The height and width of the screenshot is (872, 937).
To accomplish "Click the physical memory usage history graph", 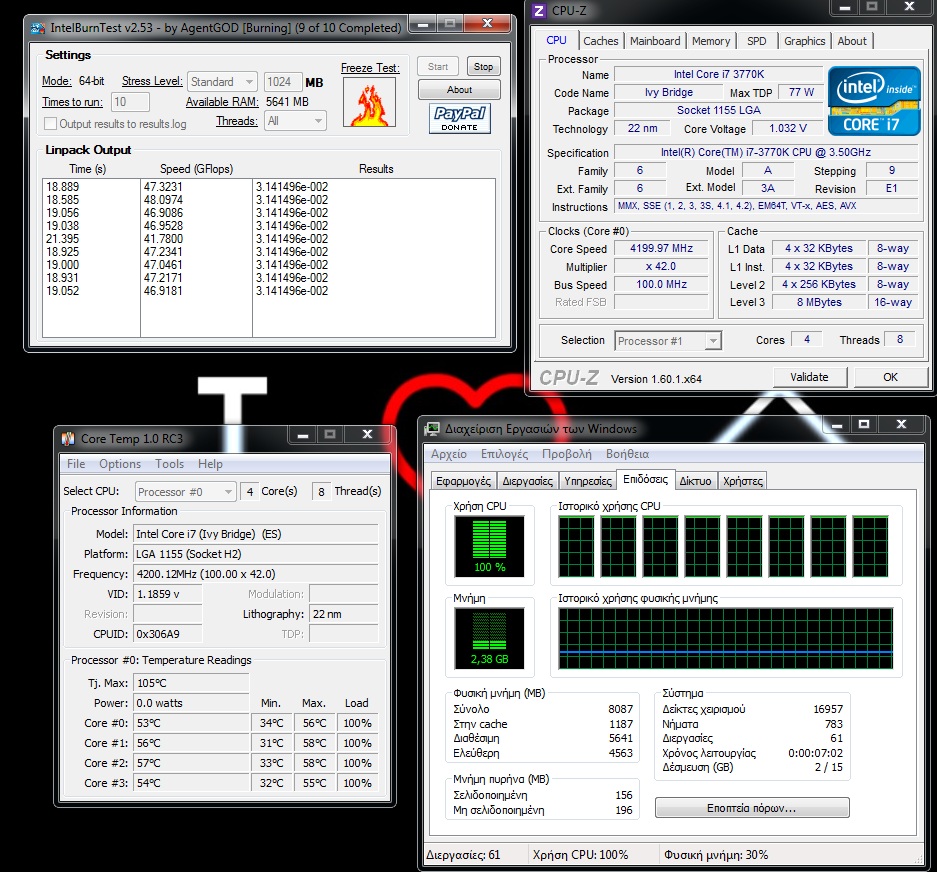I will click(x=725, y=638).
